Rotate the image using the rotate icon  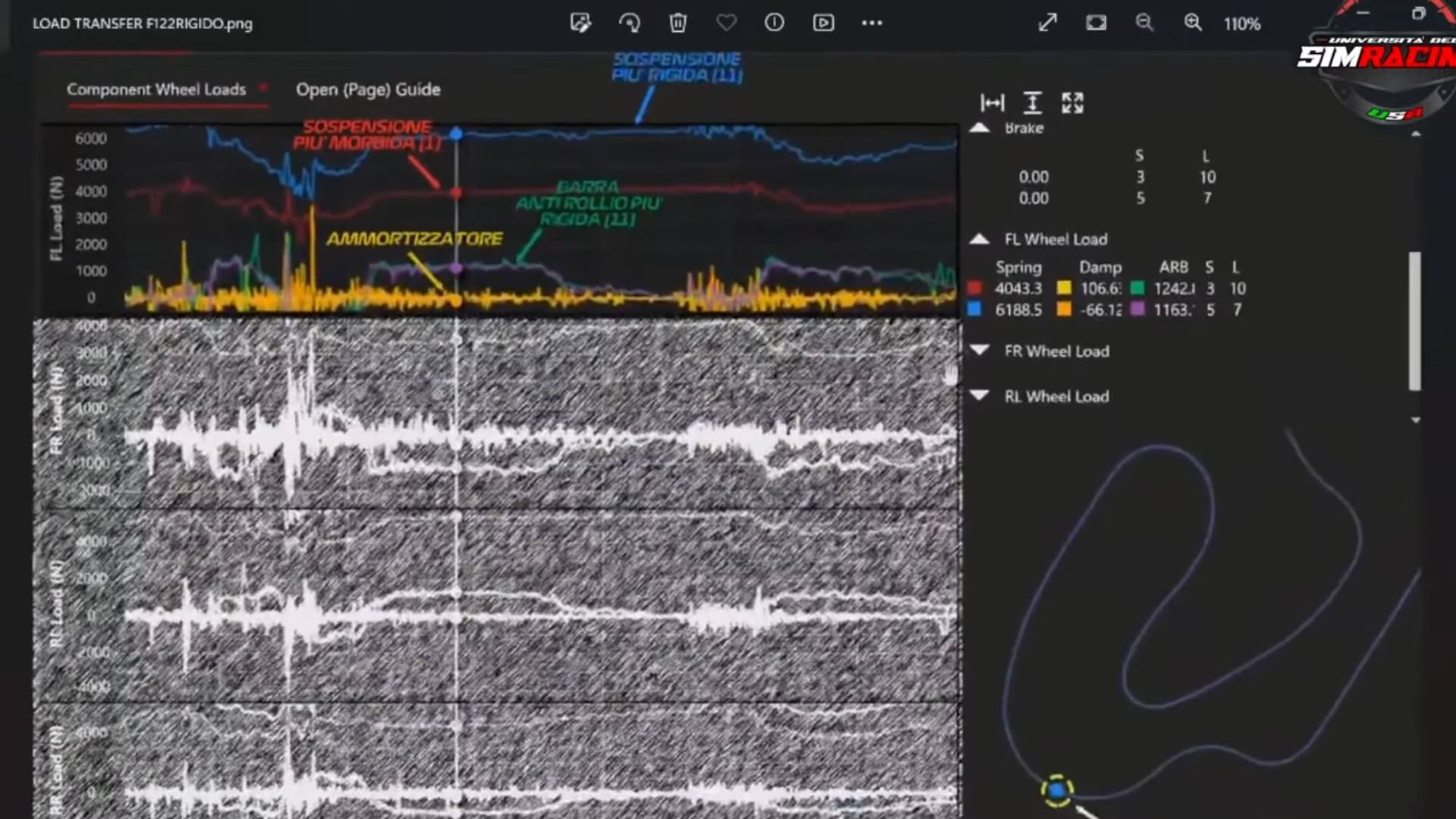[629, 23]
